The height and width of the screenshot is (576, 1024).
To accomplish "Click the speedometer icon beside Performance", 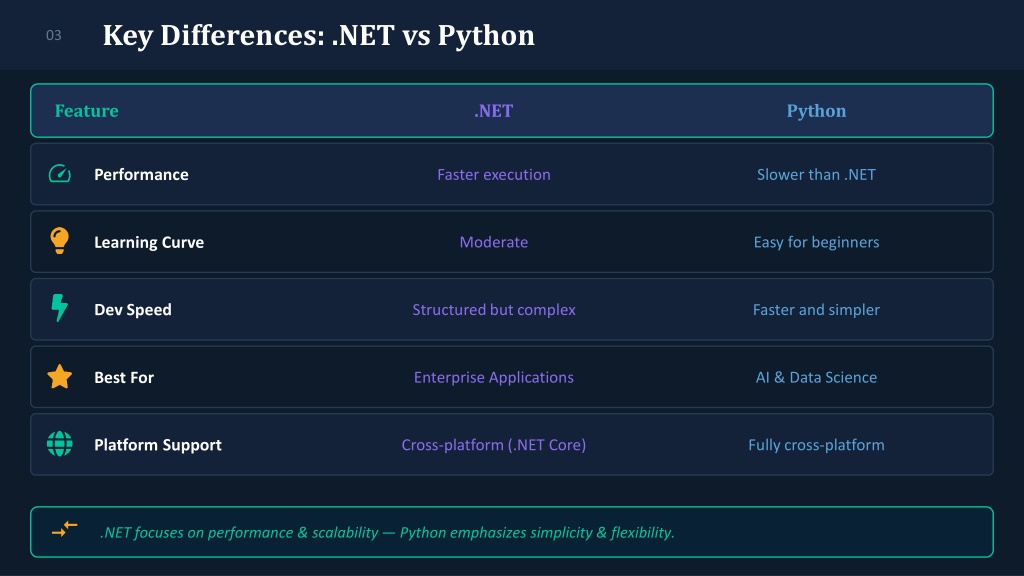I will click(x=59, y=174).
